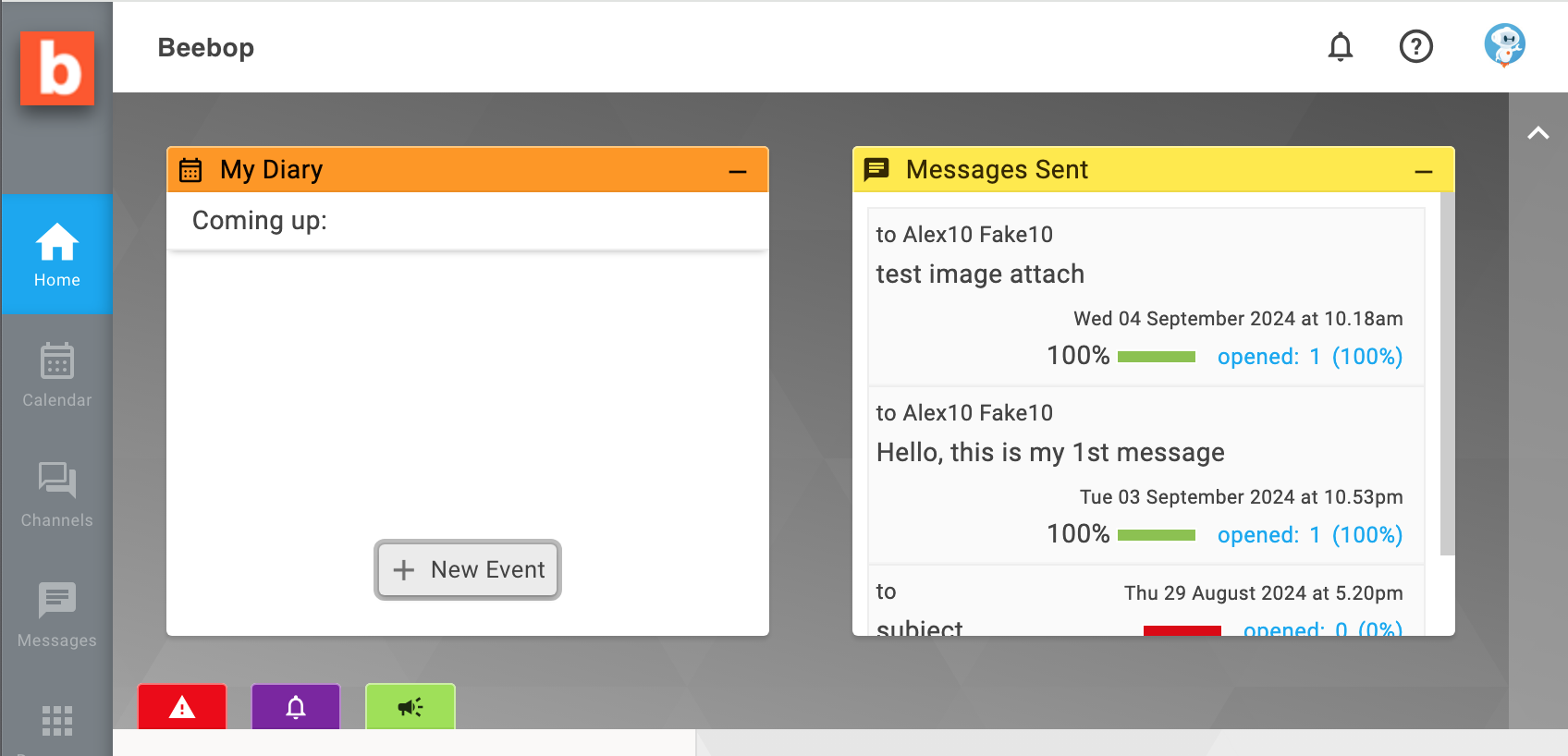Open Channels from the sidebar

pos(57,494)
